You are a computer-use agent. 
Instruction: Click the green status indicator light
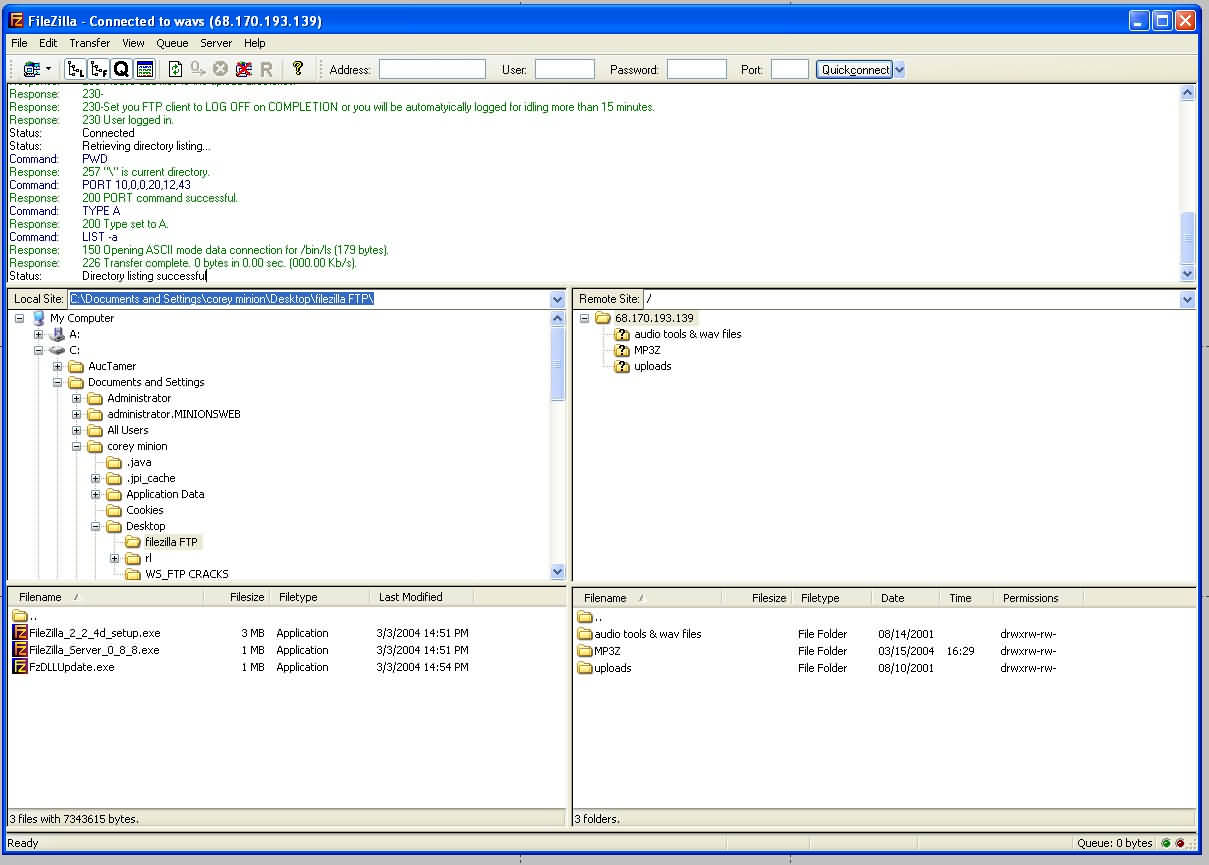point(1166,843)
